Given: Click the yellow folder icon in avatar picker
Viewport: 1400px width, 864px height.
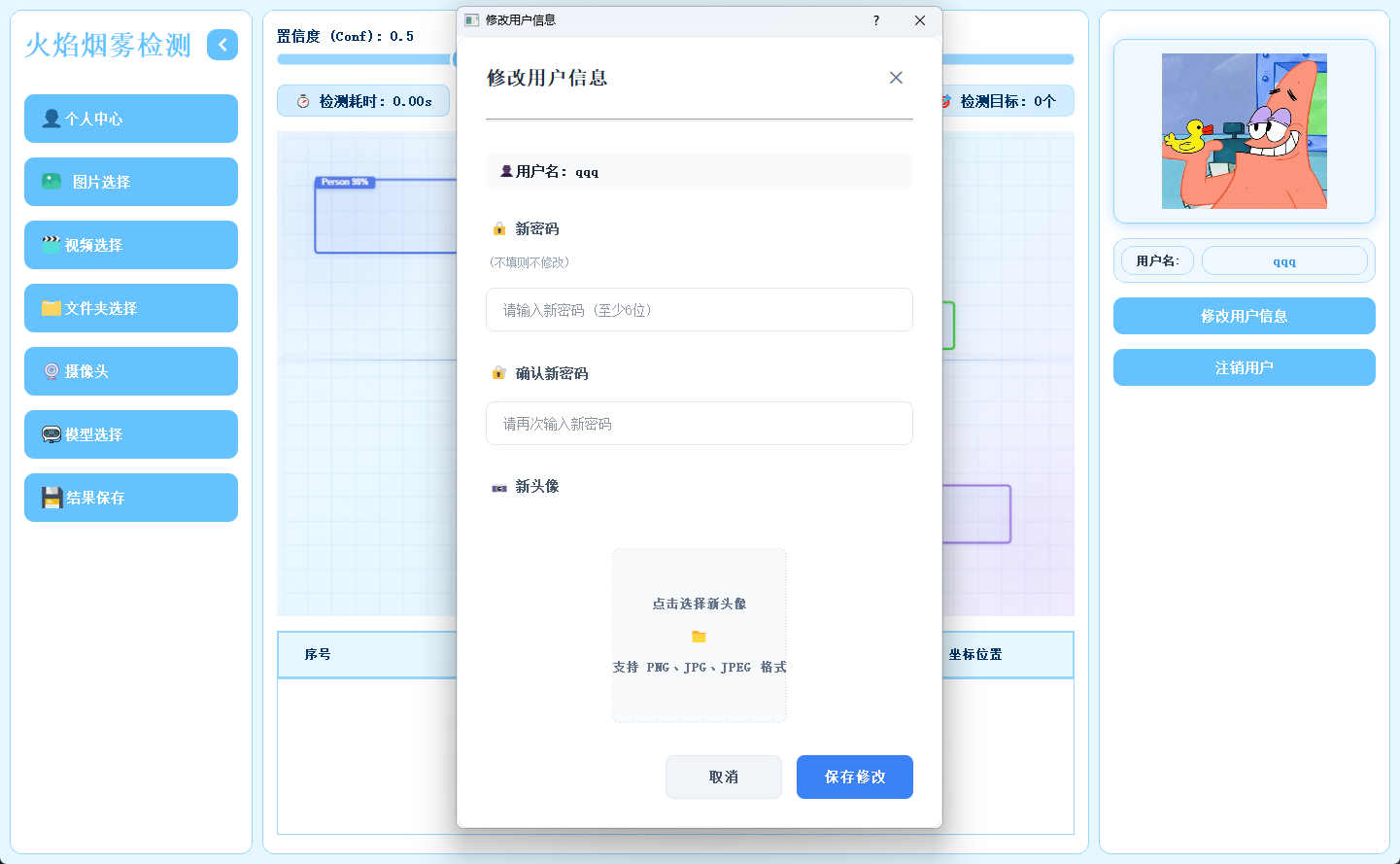Looking at the screenshot, I should (x=699, y=637).
